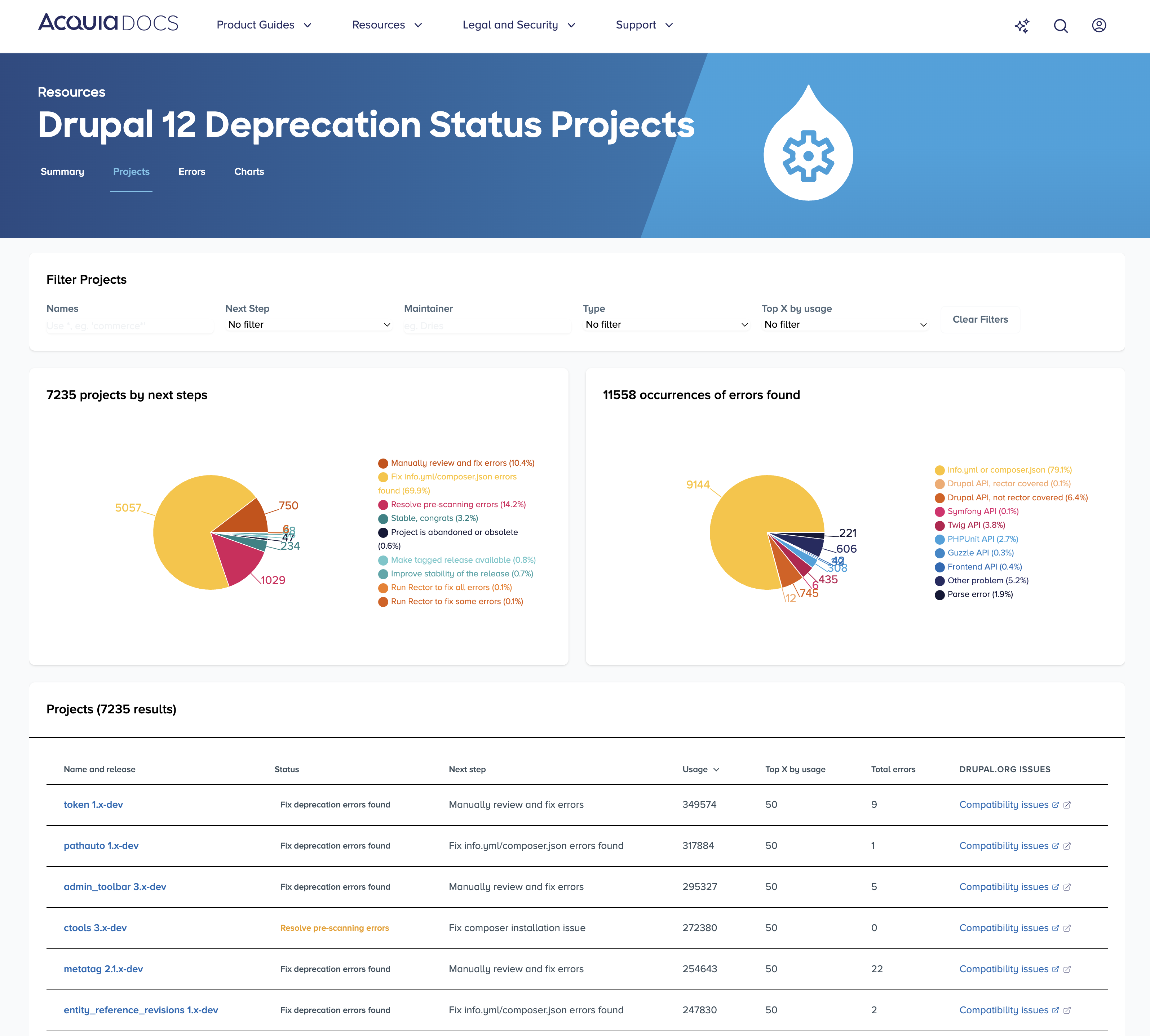Open the Type filter dropdown
Viewport: 1150px width, 1036px height.
pyautogui.click(x=666, y=324)
